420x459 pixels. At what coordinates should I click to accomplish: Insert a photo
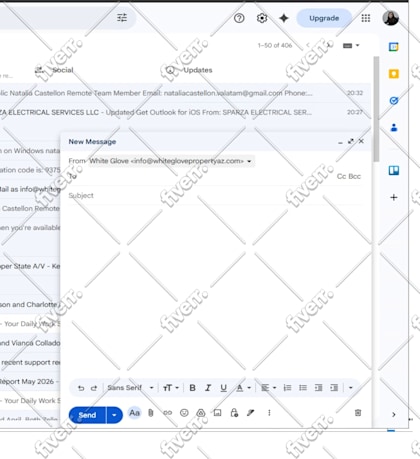pos(217,413)
